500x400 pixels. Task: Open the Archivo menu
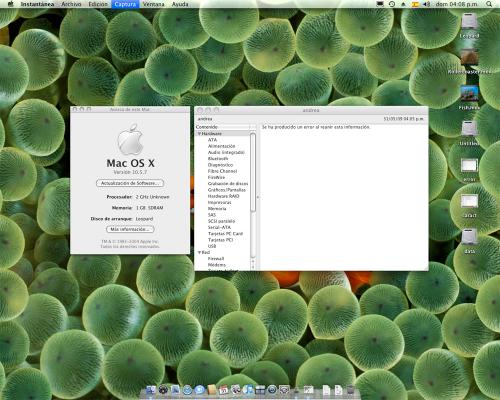click(71, 4)
